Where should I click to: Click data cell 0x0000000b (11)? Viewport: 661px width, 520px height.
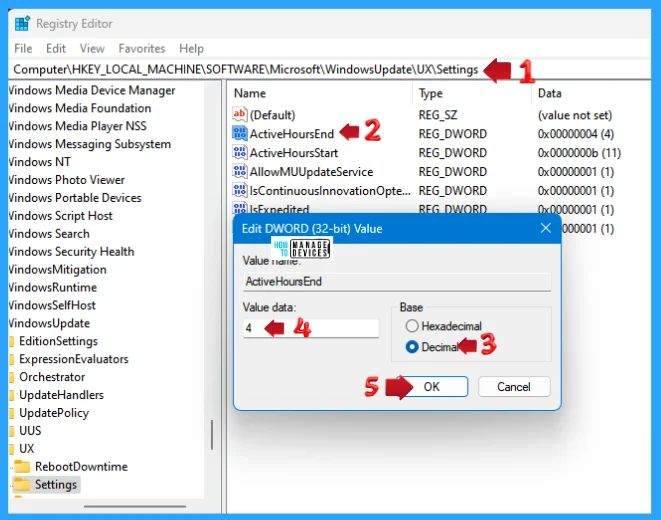pyautogui.click(x=579, y=153)
